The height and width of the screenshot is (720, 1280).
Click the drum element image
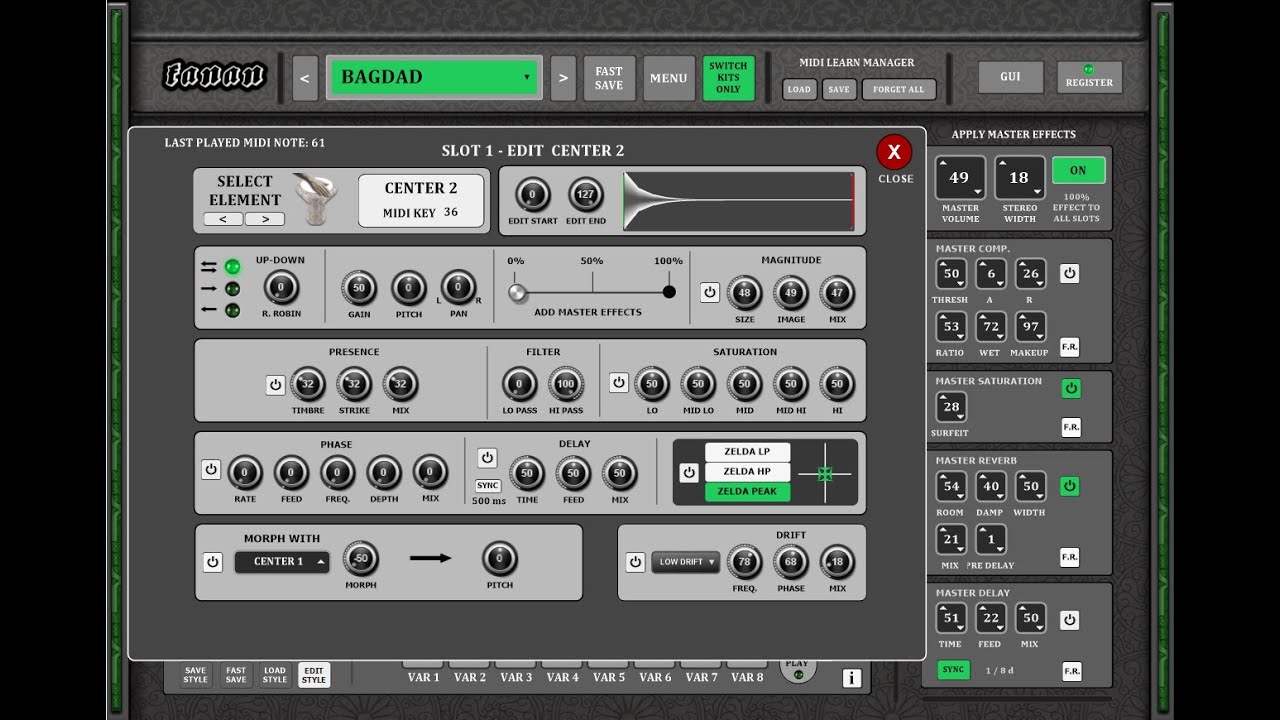(x=314, y=198)
